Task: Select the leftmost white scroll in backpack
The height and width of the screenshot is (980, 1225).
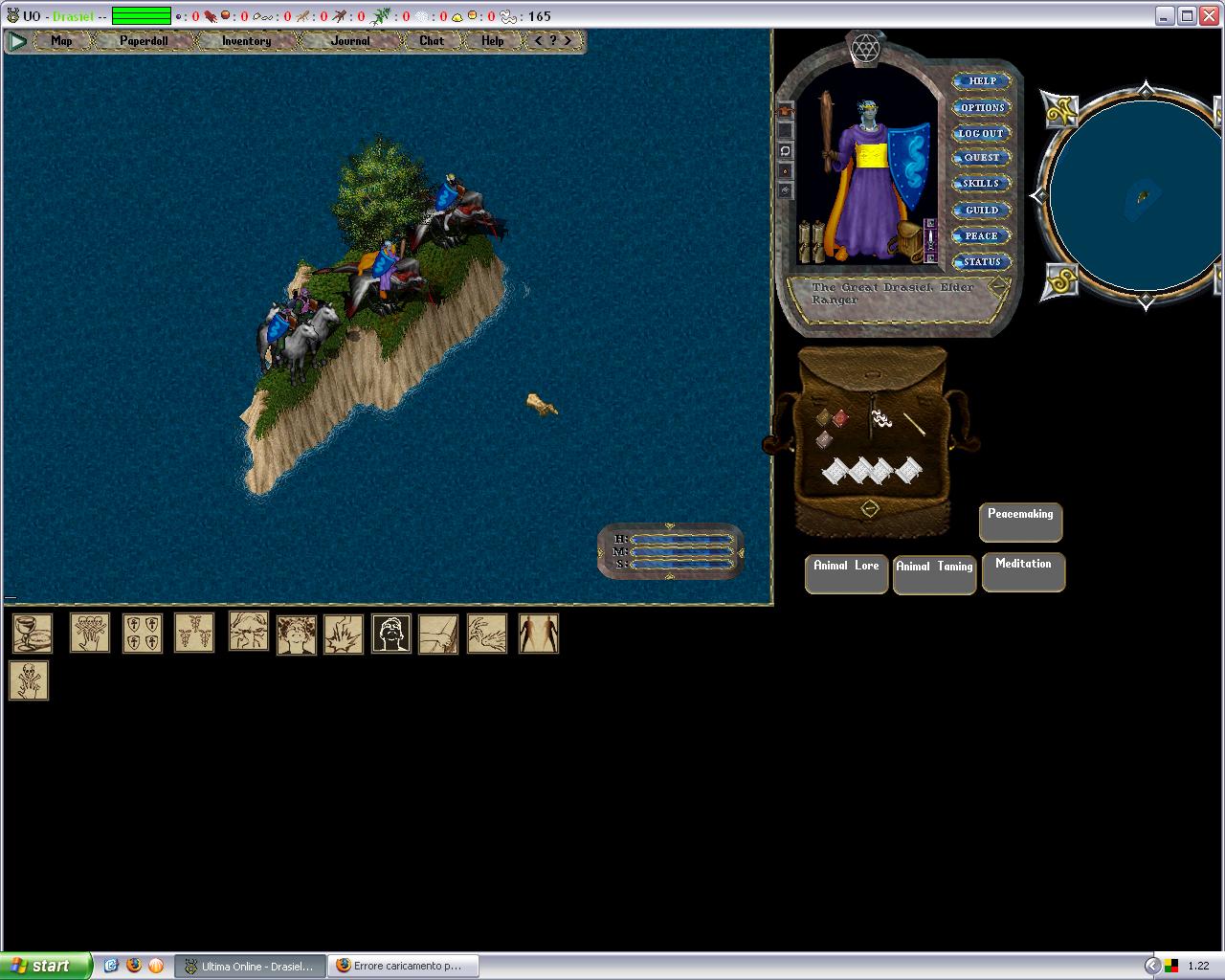Action: click(835, 470)
